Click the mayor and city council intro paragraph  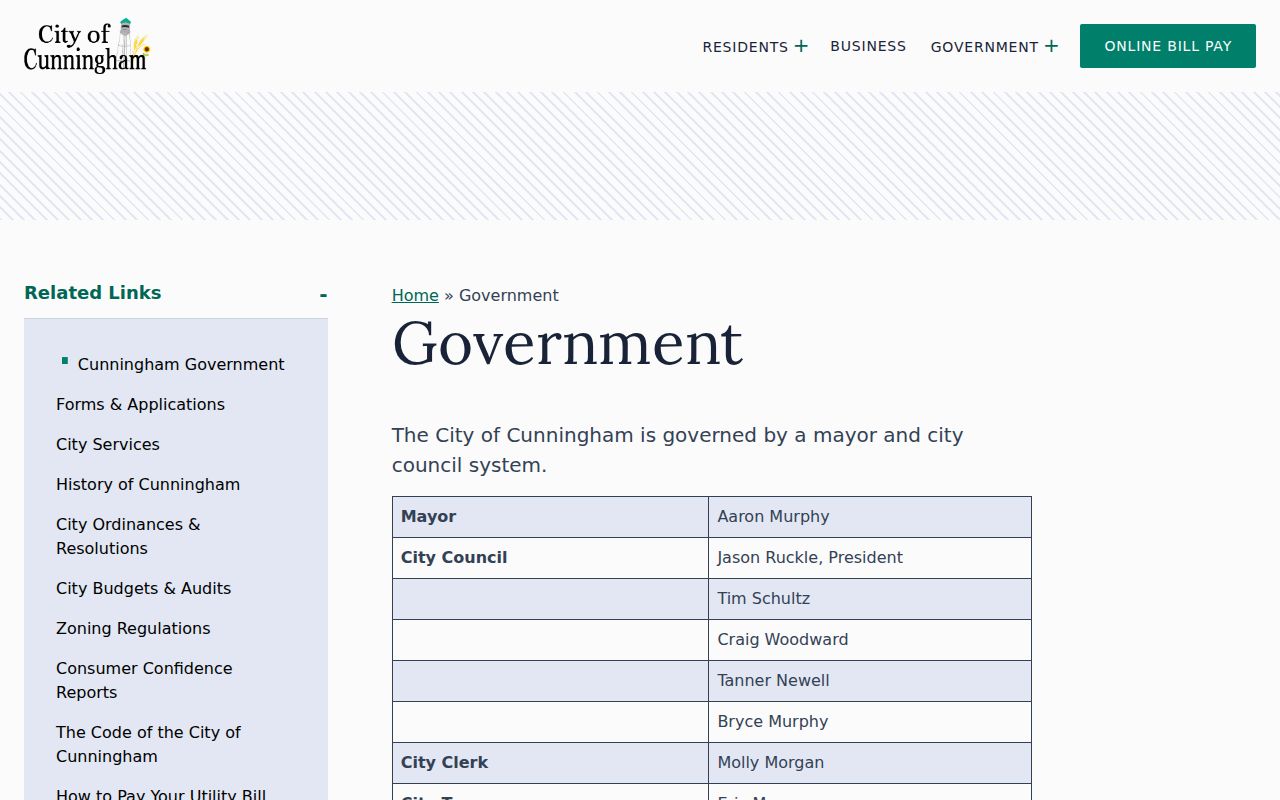tap(677, 450)
